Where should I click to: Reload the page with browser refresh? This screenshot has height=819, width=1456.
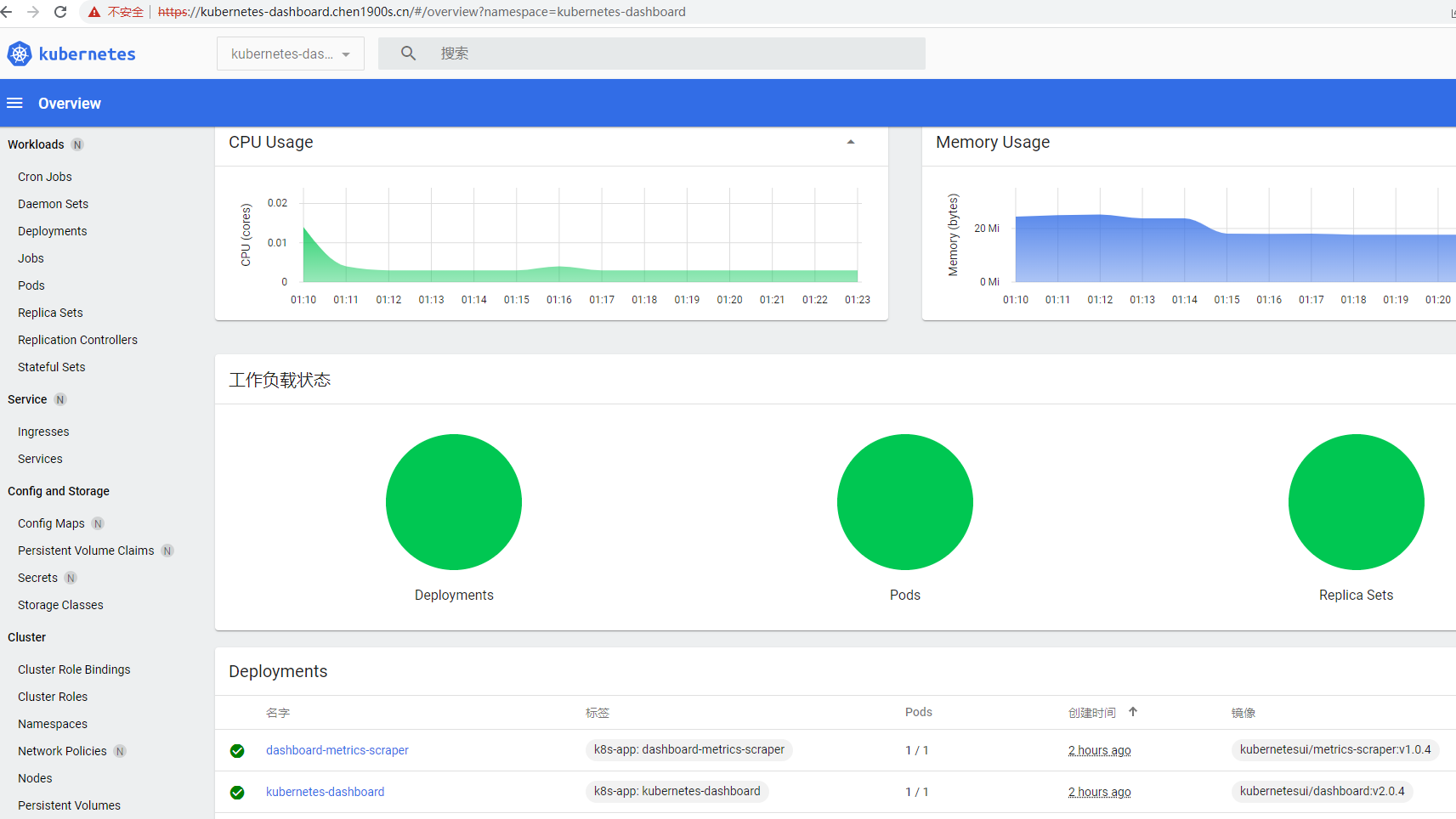(x=60, y=12)
